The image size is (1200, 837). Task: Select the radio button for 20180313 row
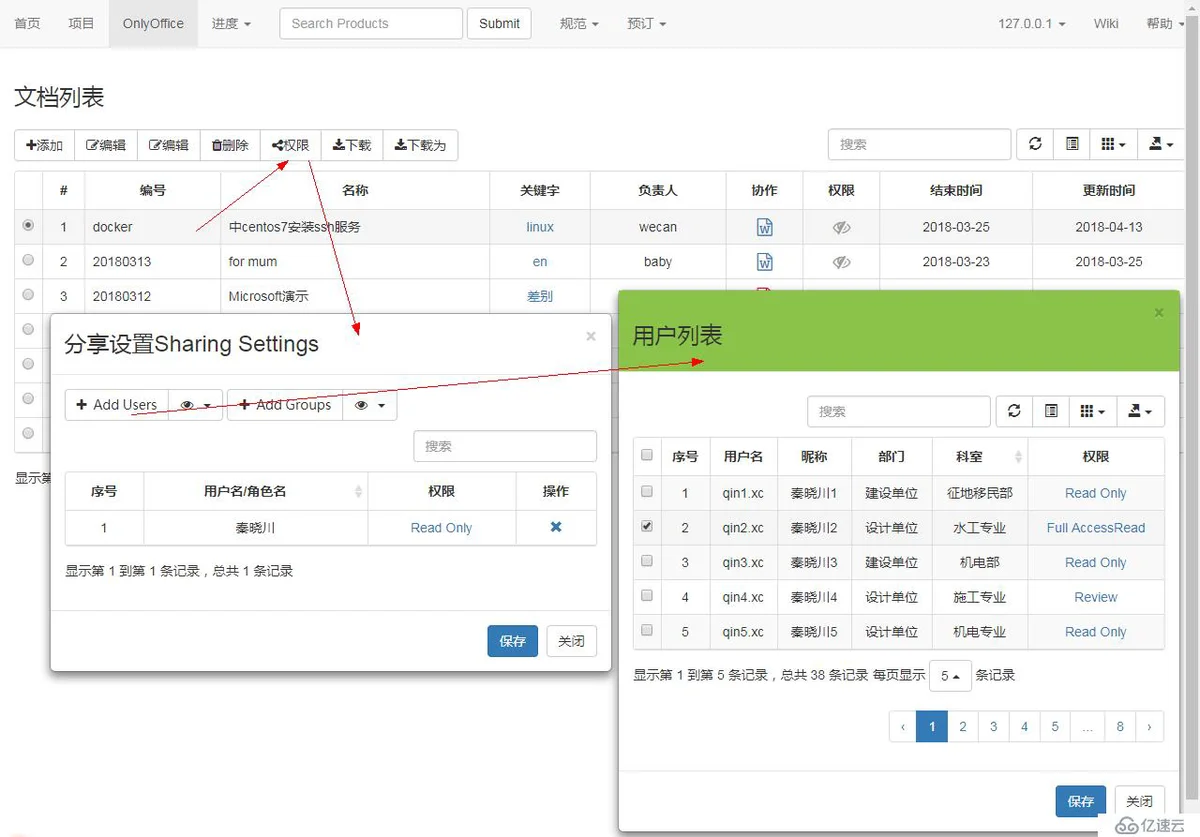(x=28, y=260)
